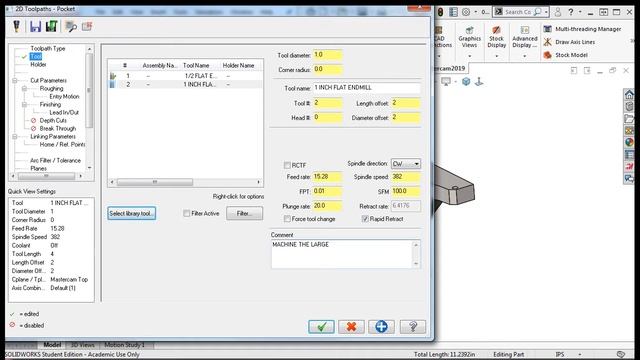
Task: Click the SolidWorks help question mark icon
Action: [571, 12]
